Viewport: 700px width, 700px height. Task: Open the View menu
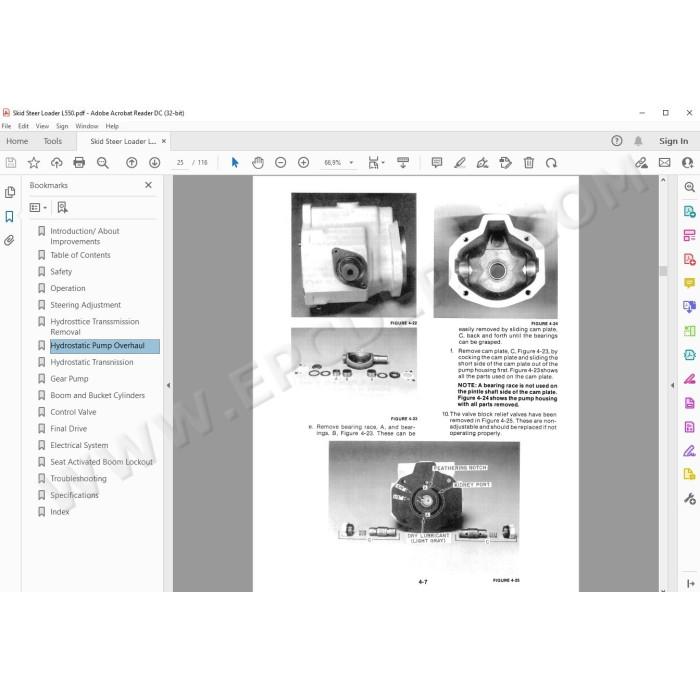[42, 126]
